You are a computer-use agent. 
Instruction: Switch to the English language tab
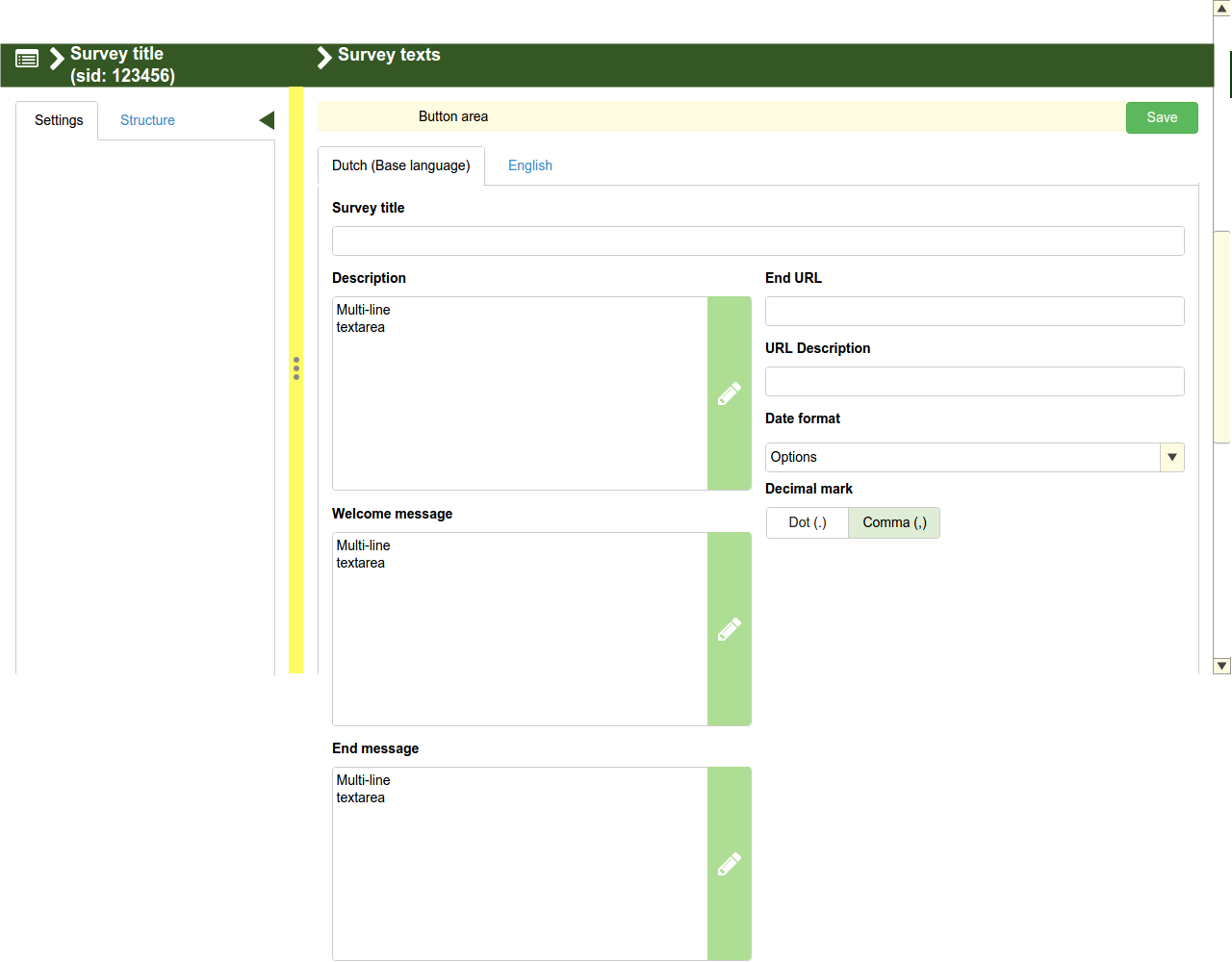click(x=529, y=165)
